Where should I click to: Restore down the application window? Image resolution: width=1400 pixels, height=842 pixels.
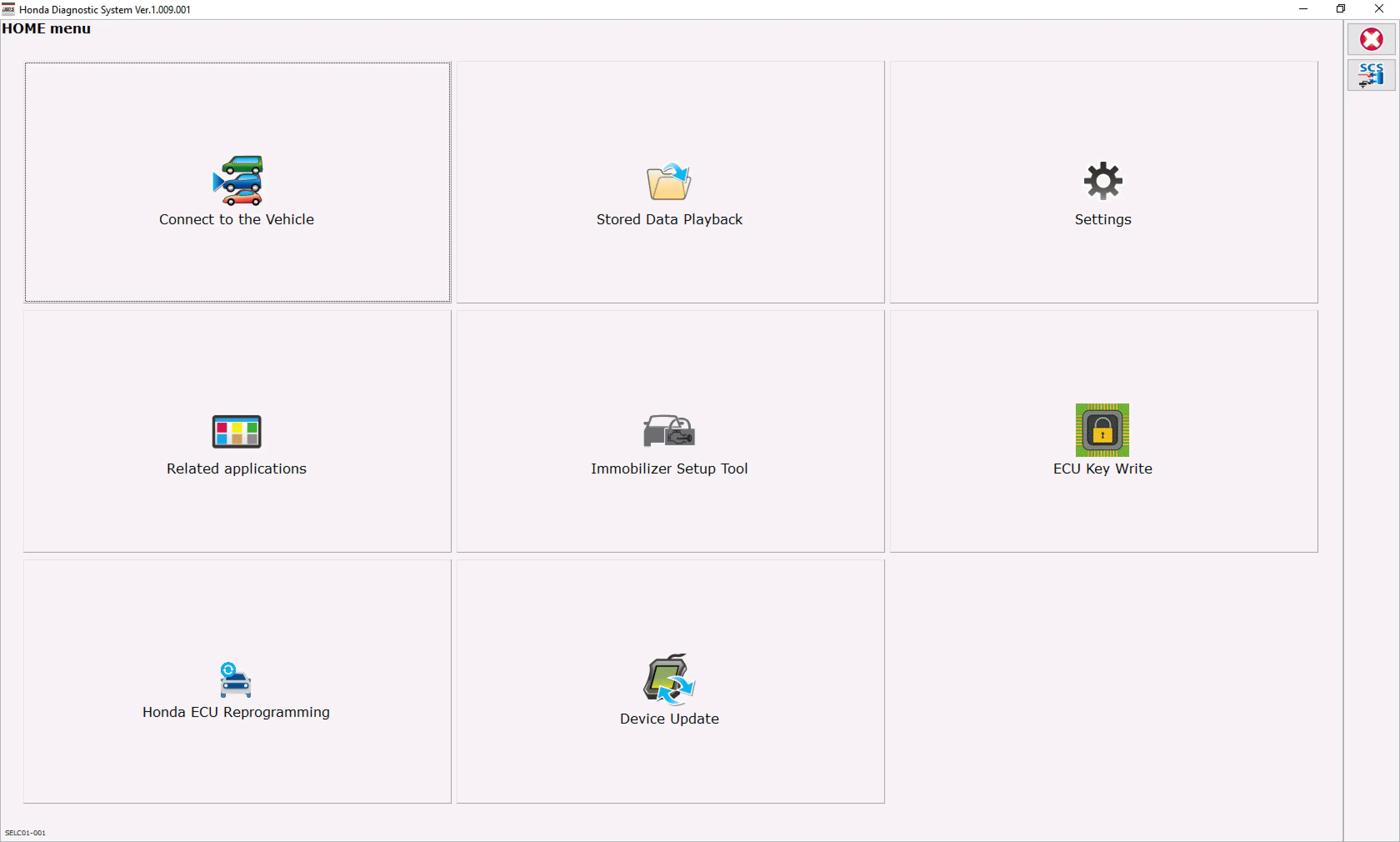[1340, 9]
